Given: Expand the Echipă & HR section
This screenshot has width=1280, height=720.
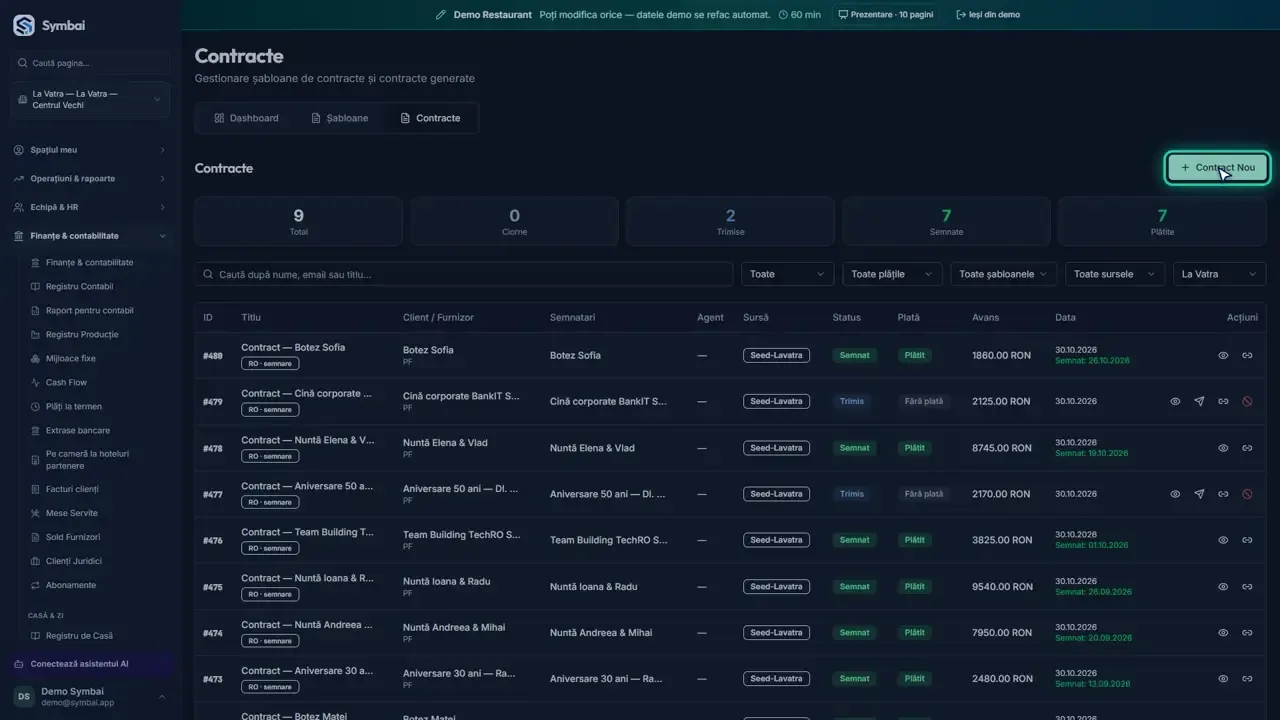Looking at the screenshot, I should [90, 207].
